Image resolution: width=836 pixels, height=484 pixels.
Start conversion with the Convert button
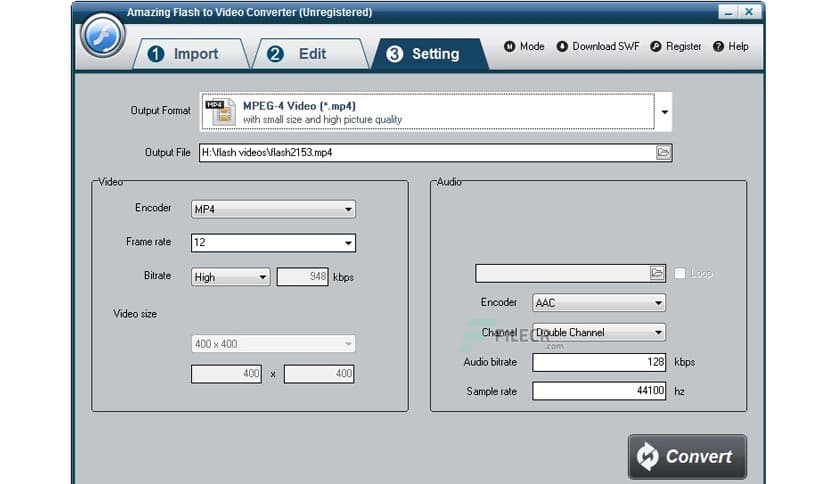(x=687, y=457)
